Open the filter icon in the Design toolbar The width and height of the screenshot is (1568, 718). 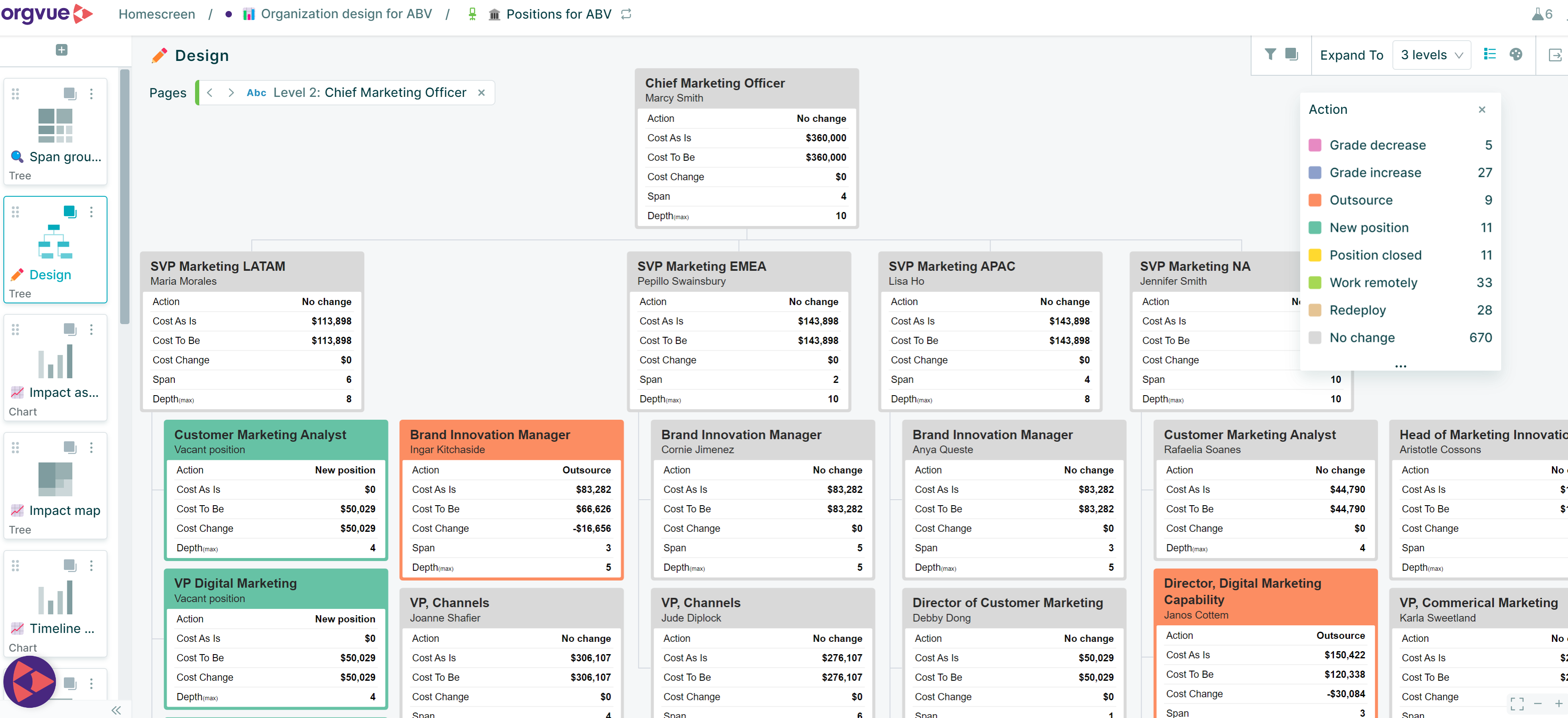[x=1270, y=54]
